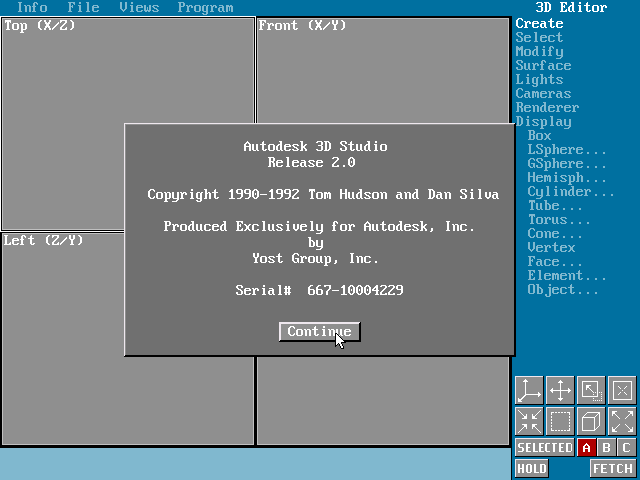Select the Pan four-arrow icon
Viewport: 640px width, 480px height.
[x=560, y=390]
